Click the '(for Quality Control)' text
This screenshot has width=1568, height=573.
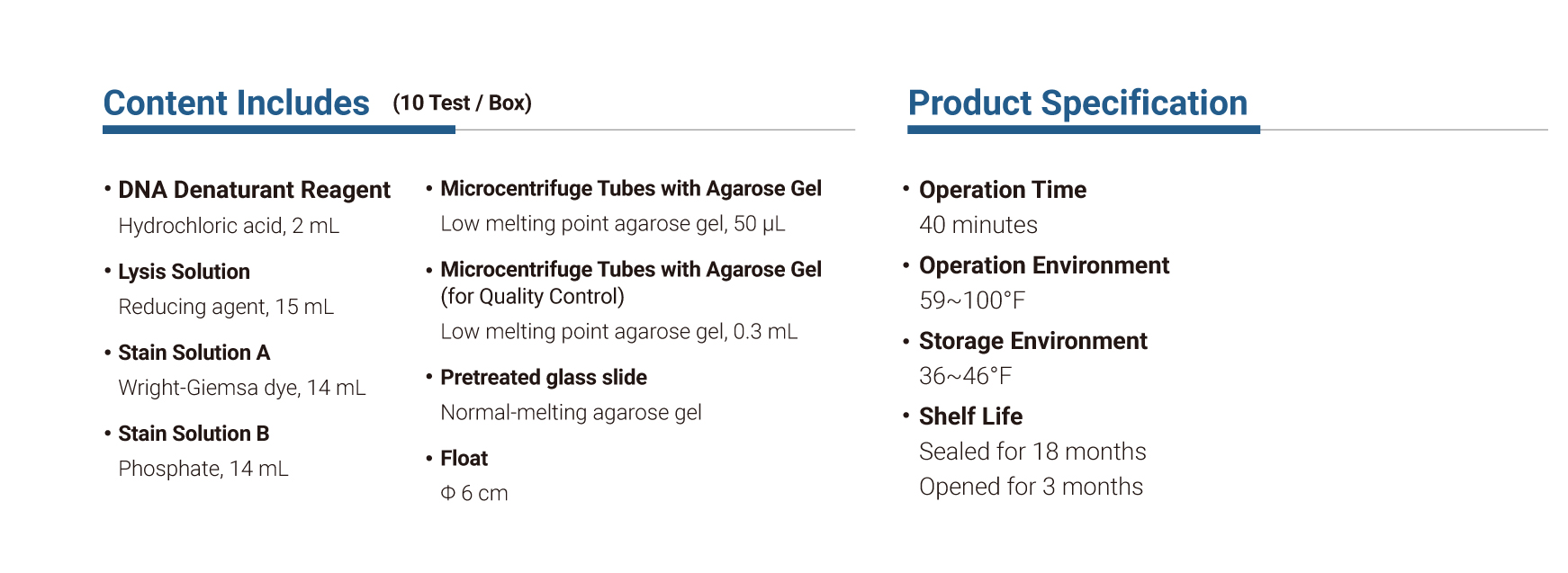pos(532,297)
